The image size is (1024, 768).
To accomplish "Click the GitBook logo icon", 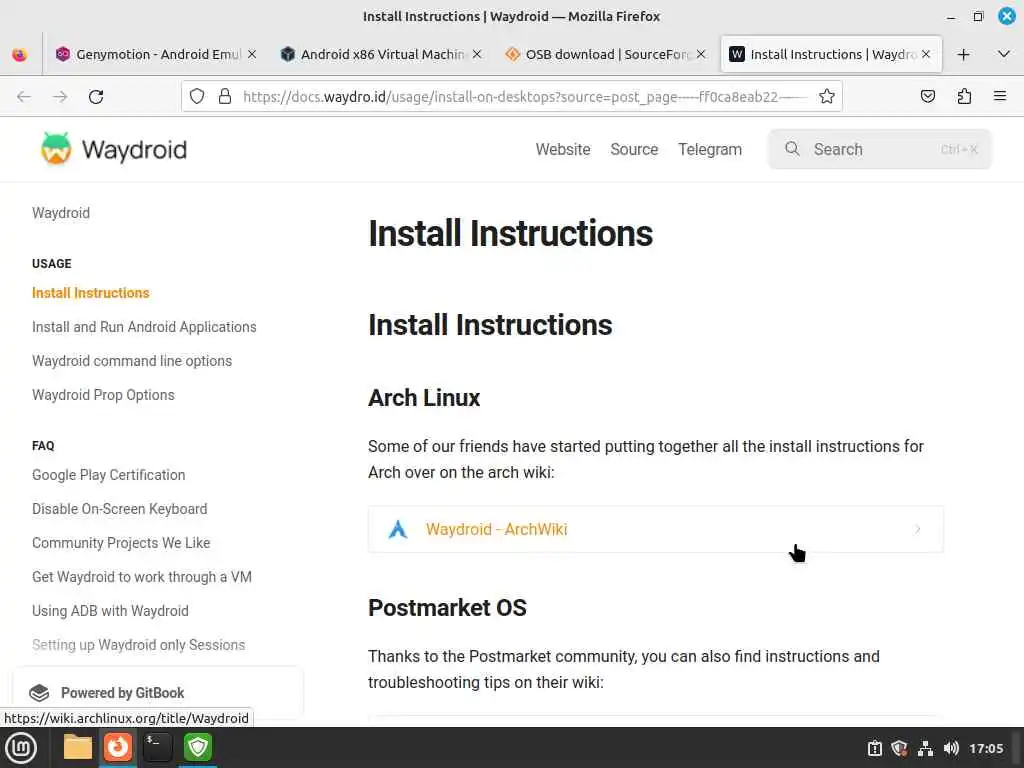I will click(39, 693).
